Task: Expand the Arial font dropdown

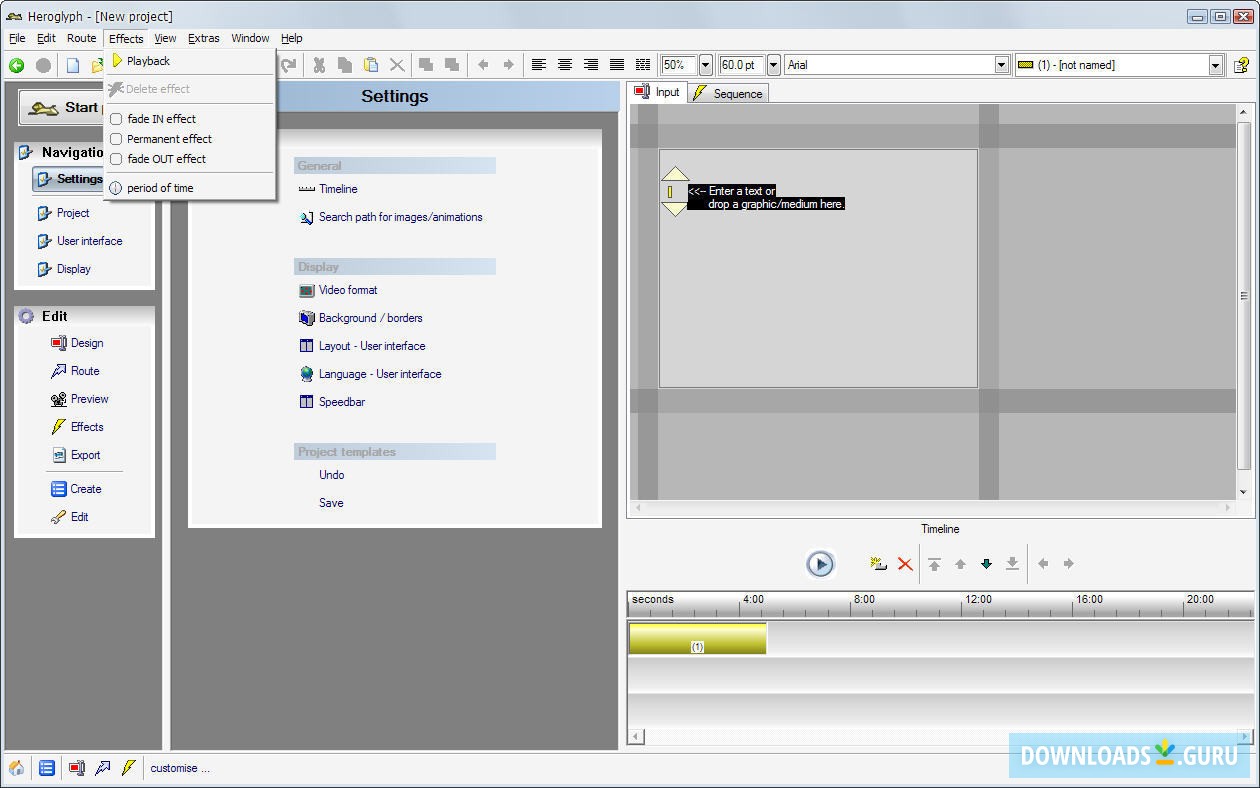Action: (1001, 65)
